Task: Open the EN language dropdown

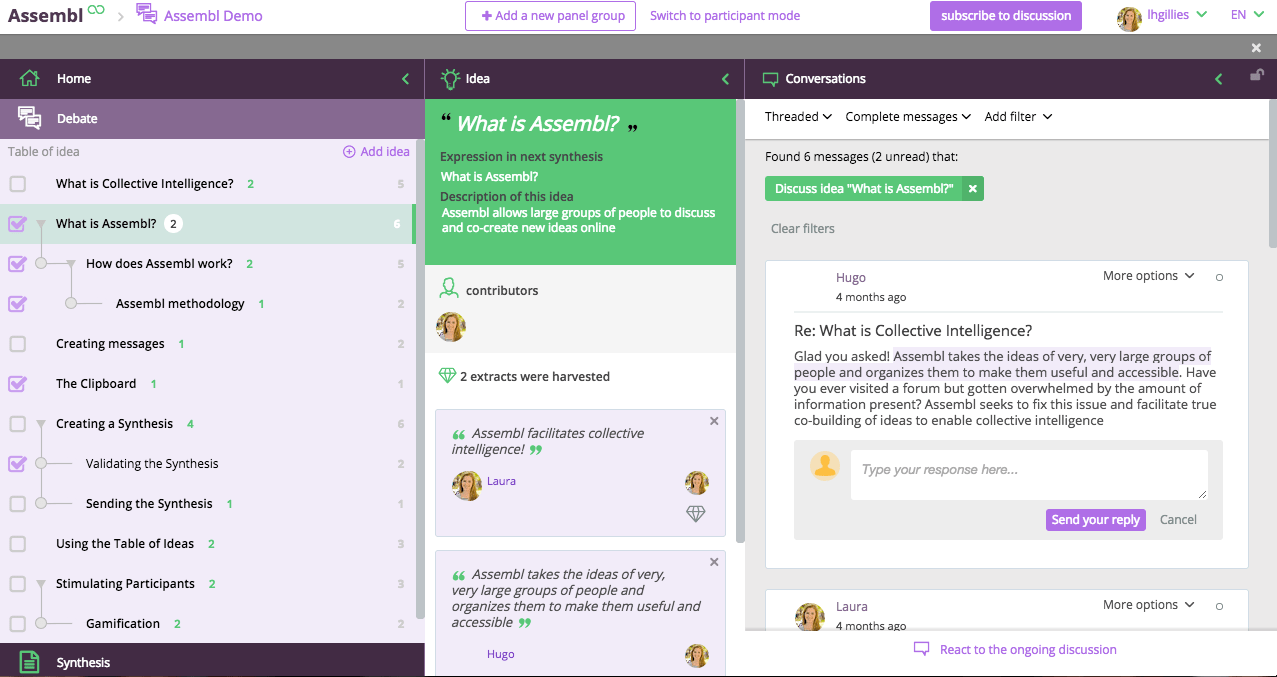Action: pyautogui.click(x=1247, y=15)
